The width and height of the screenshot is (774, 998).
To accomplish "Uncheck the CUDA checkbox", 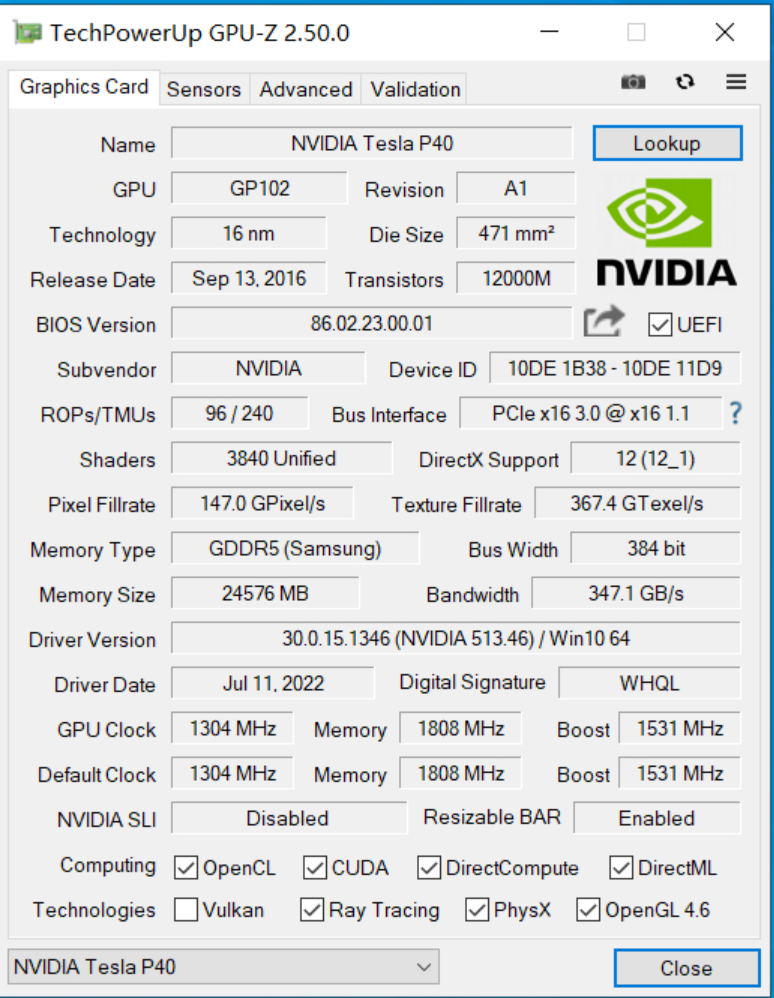I will pos(315,868).
